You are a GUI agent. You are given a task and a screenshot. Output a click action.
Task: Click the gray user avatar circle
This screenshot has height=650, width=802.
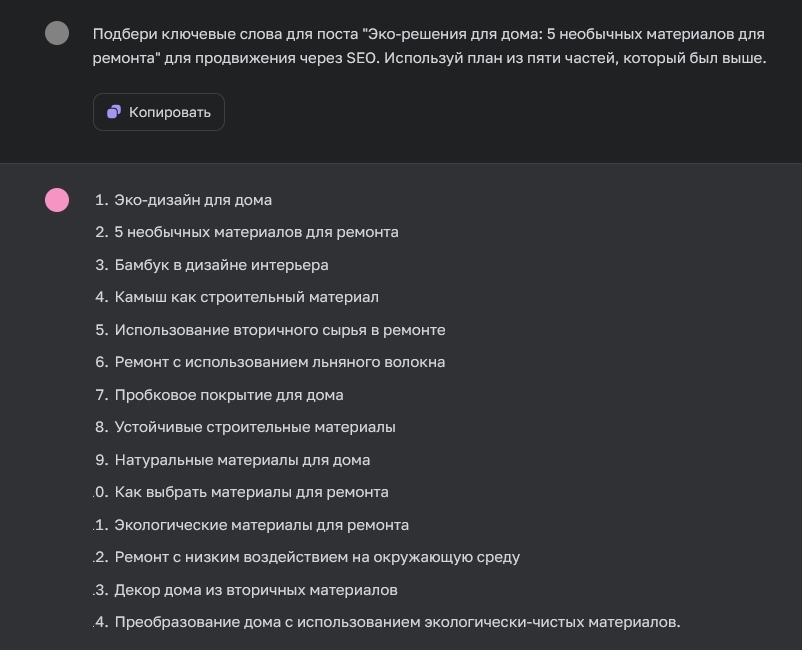[57, 34]
